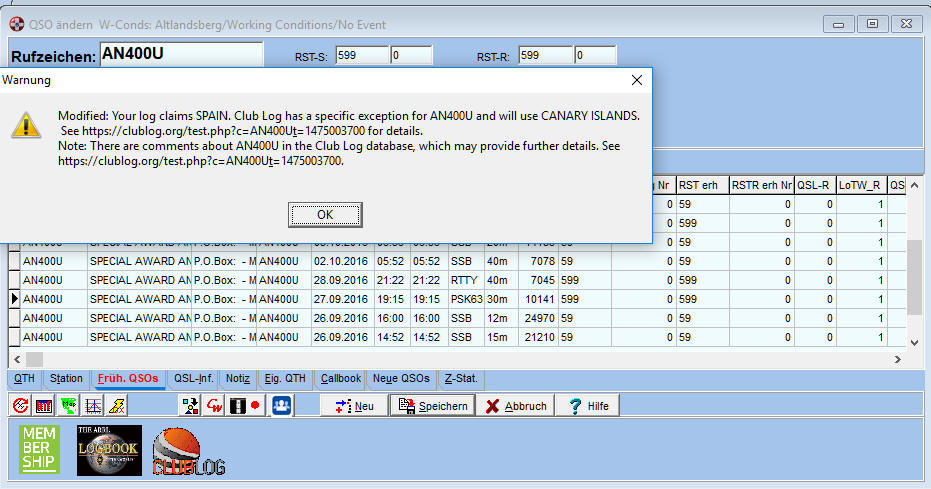Click the red circular refresh icon in the toolbar
Image resolution: width=931 pixels, height=489 pixels.
[21, 406]
